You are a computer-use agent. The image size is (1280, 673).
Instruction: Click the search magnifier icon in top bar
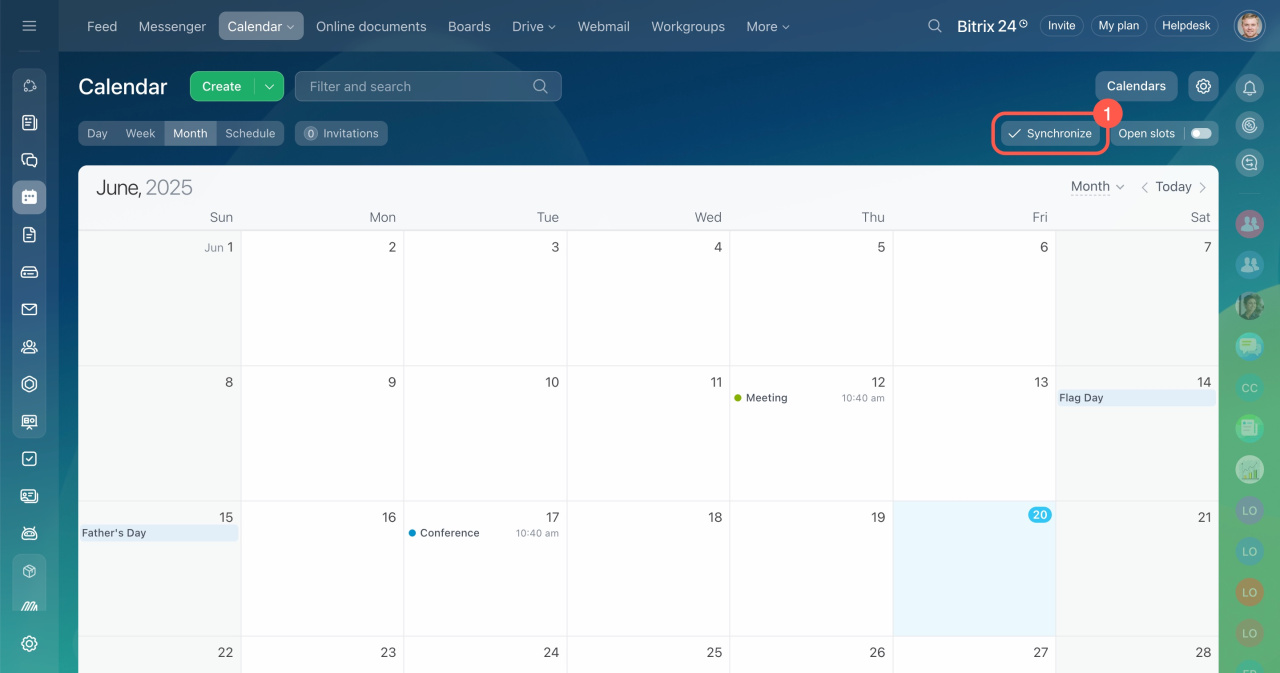tap(935, 26)
